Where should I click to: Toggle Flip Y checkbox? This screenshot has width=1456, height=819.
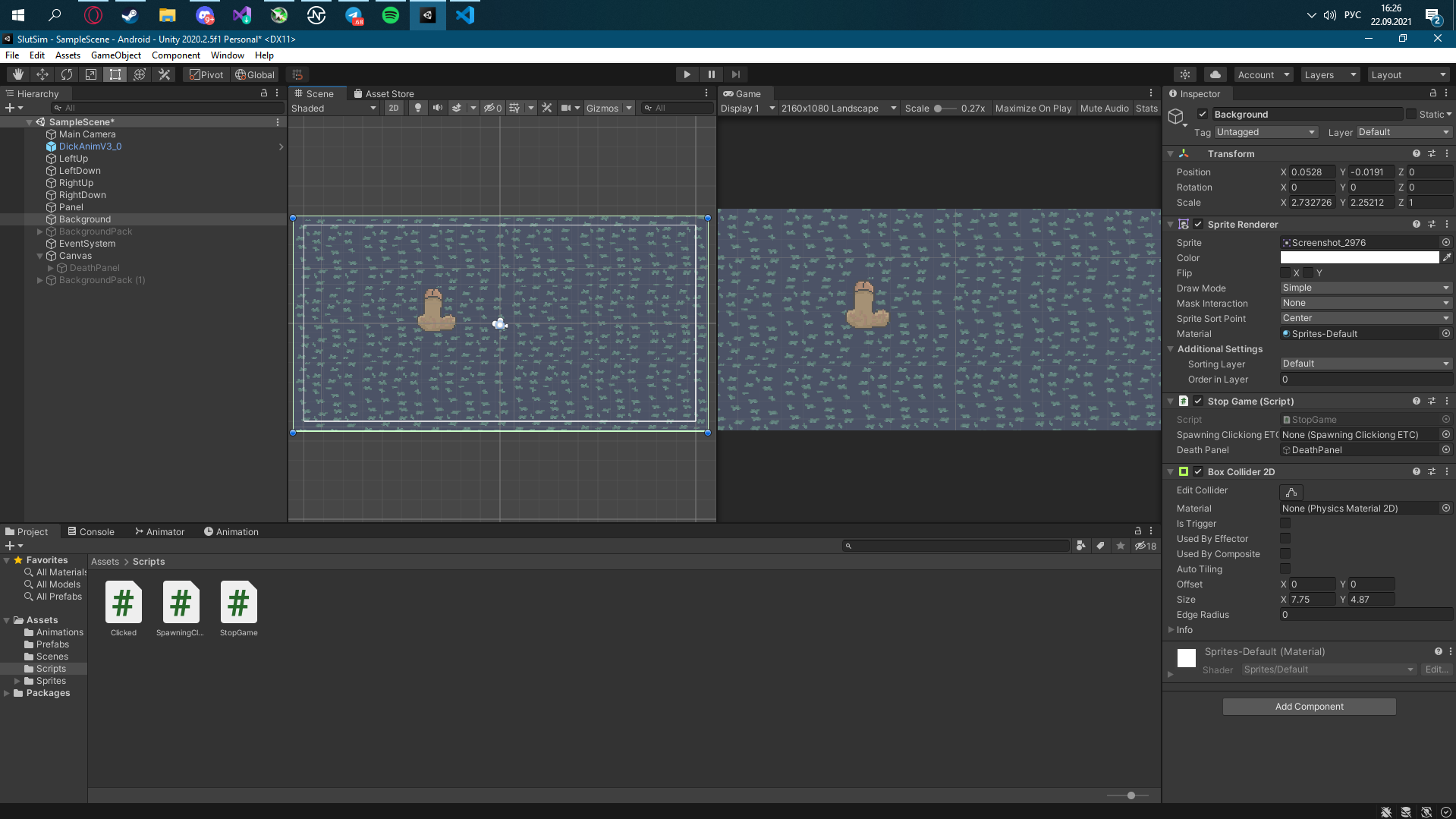1308,272
